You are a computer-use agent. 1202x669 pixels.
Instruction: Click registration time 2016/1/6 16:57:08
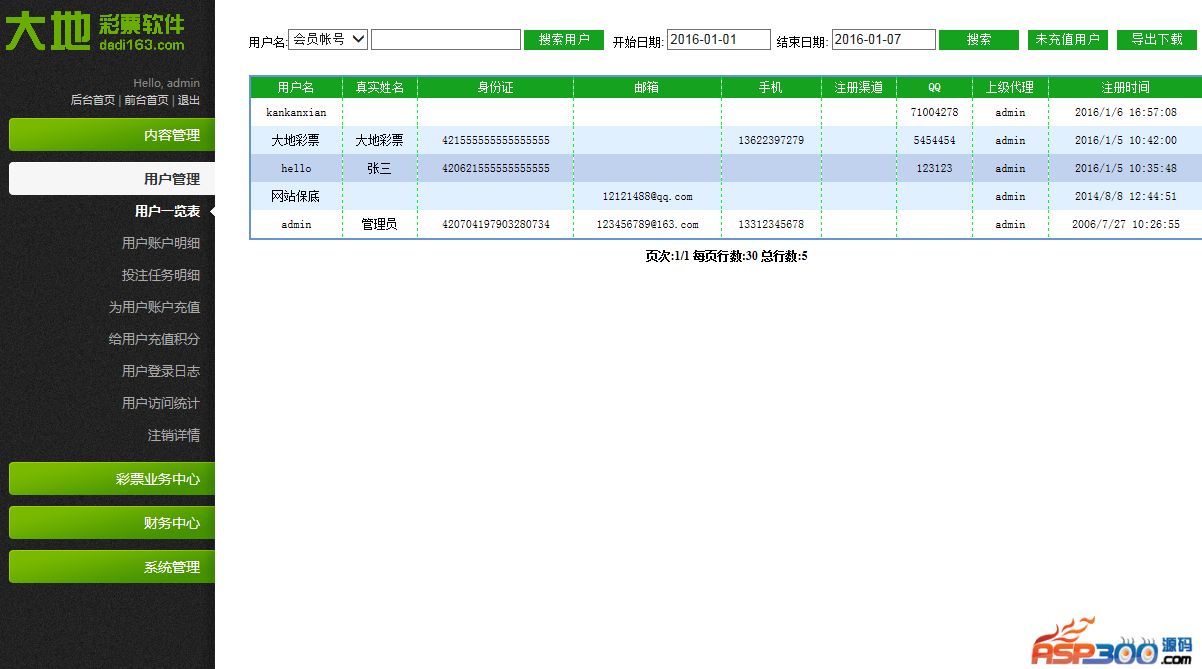point(1126,113)
